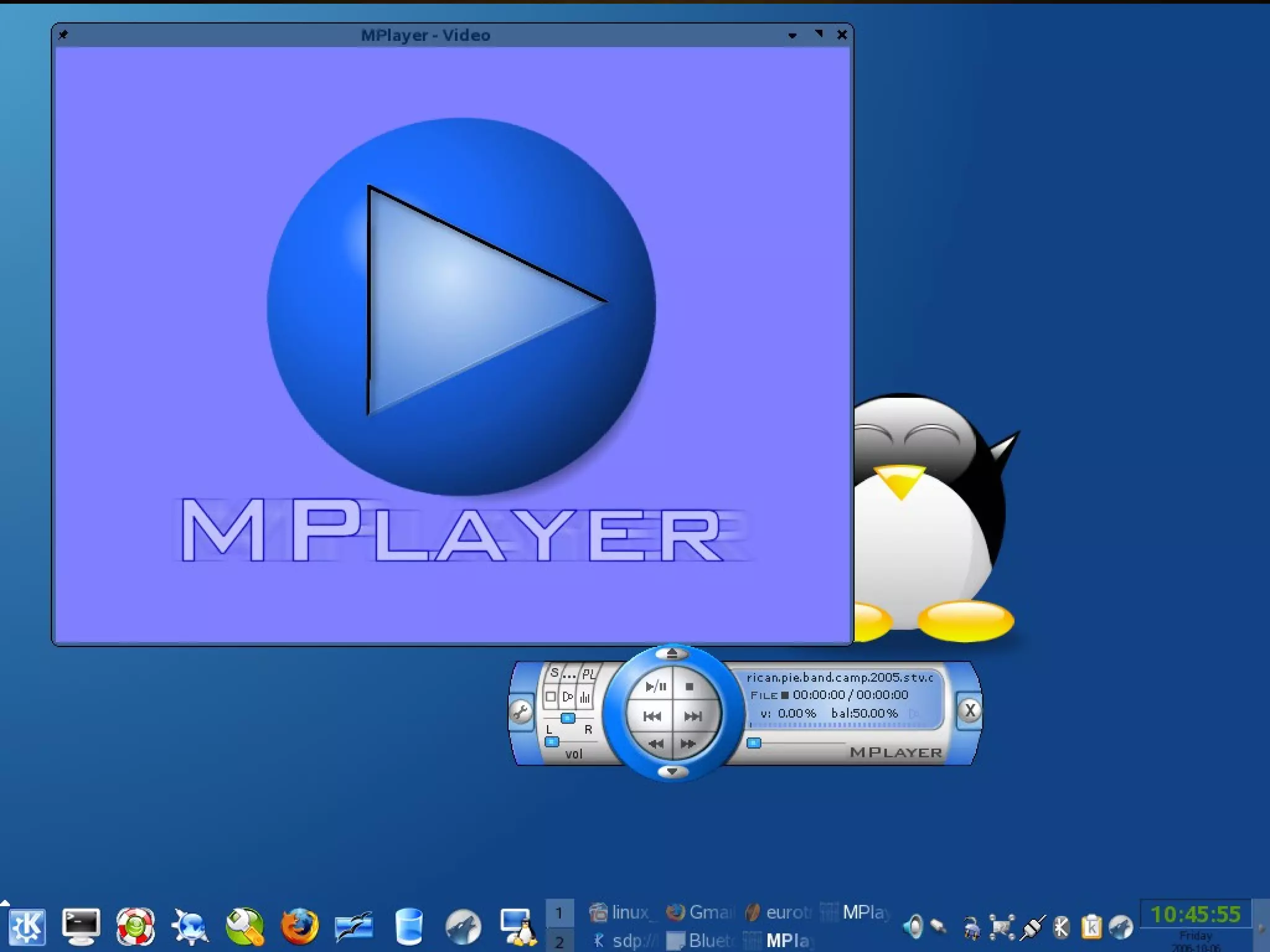
Task: Click the down-arrow button below the control wheel
Action: click(x=672, y=772)
